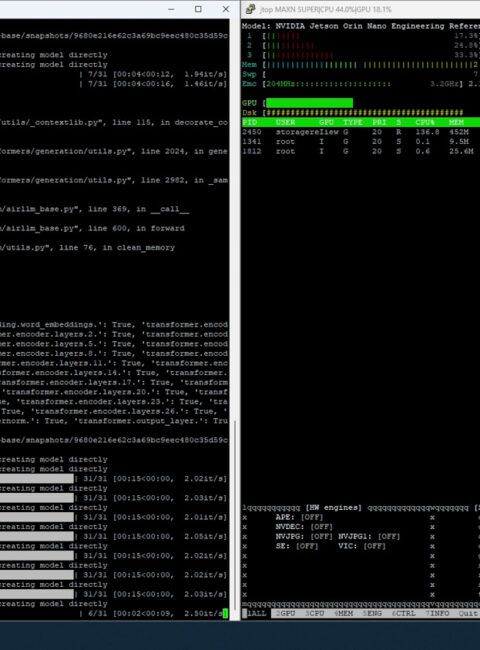Open the 5ENG page in jtop
The width and height of the screenshot is (480, 650).
372,613
